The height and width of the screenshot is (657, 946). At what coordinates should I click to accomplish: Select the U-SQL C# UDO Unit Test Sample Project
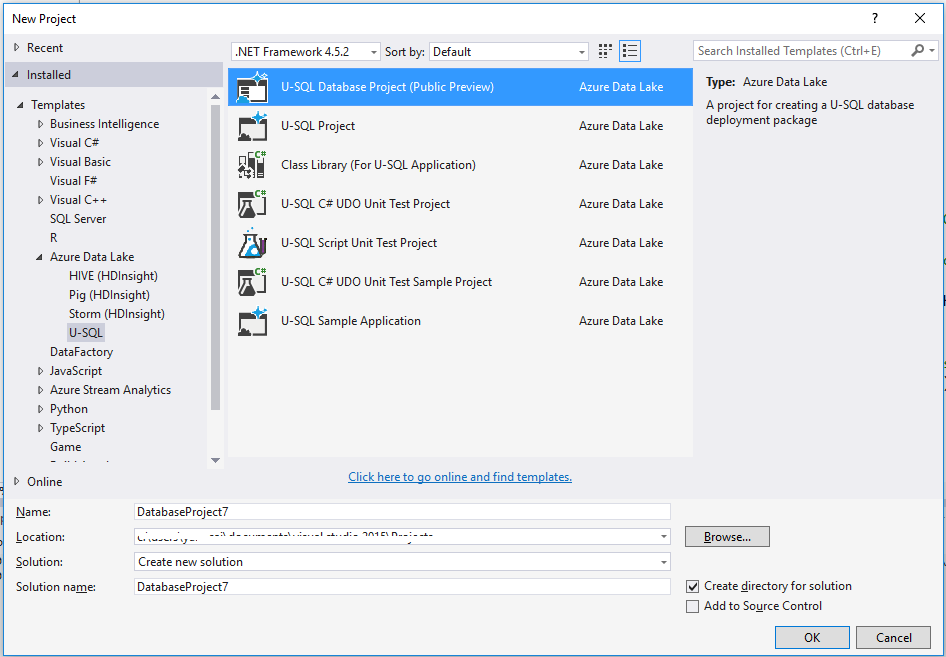pyautogui.click(x=252, y=282)
